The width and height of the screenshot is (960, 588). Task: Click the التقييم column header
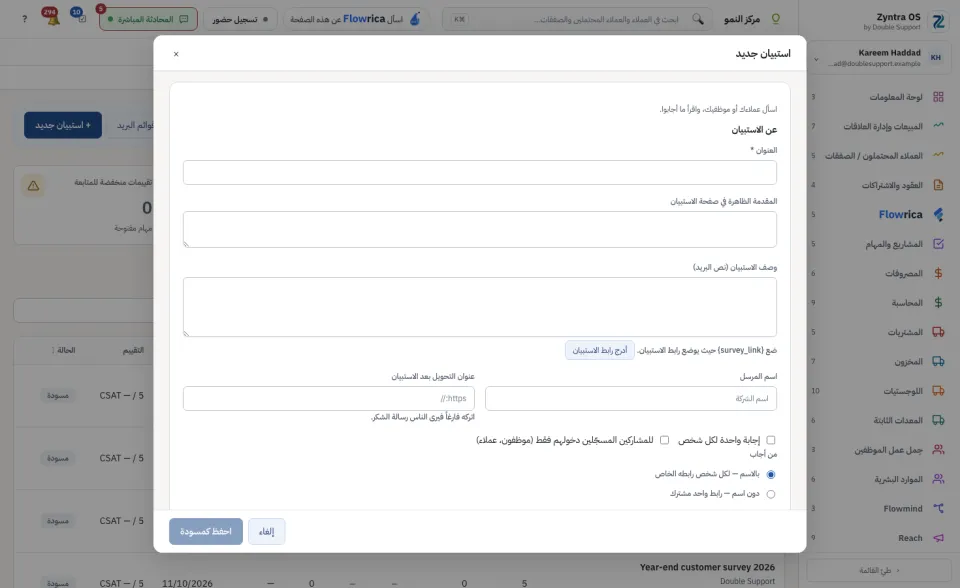coord(133,350)
